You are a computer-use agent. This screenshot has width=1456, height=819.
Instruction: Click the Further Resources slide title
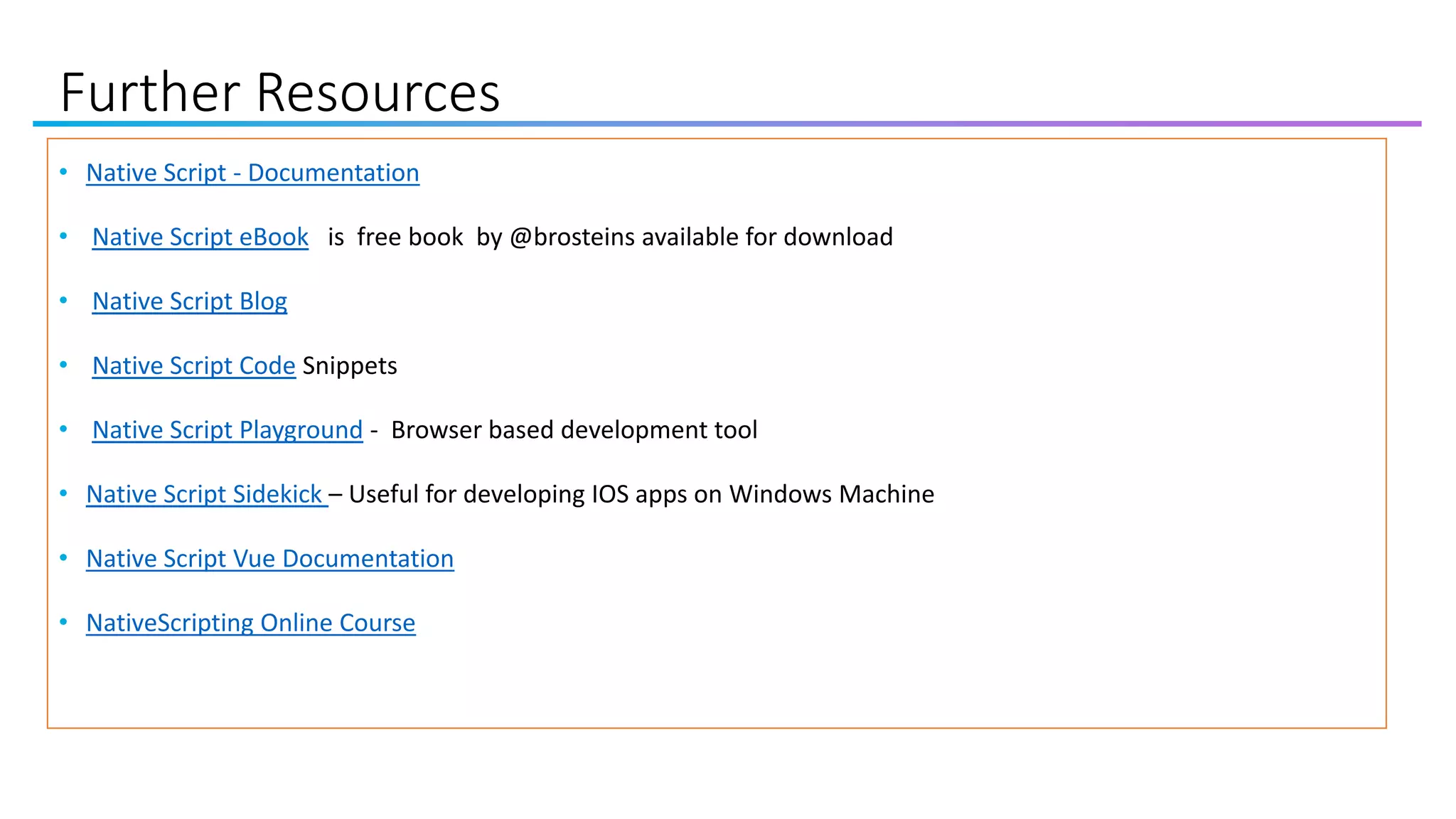pos(280,92)
